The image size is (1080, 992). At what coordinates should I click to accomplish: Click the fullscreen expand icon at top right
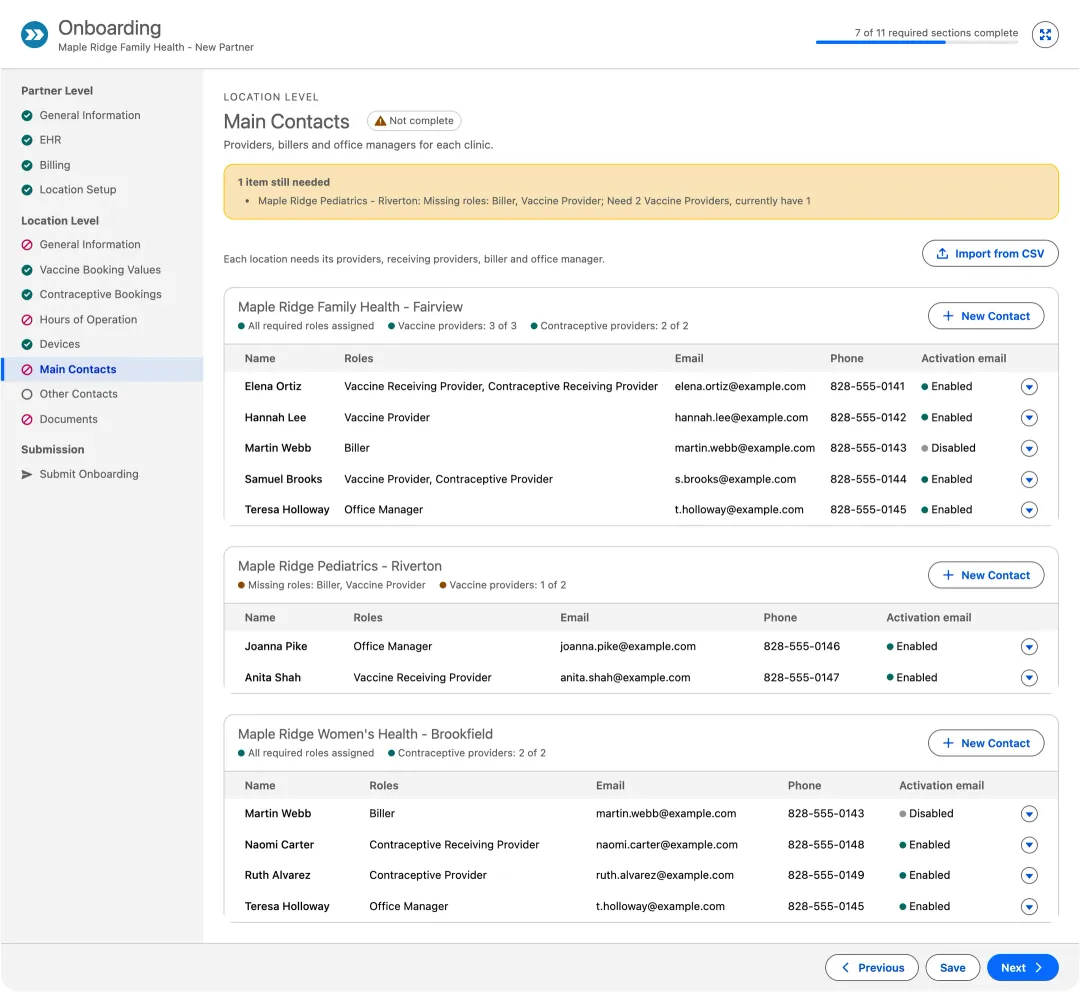coord(1045,34)
